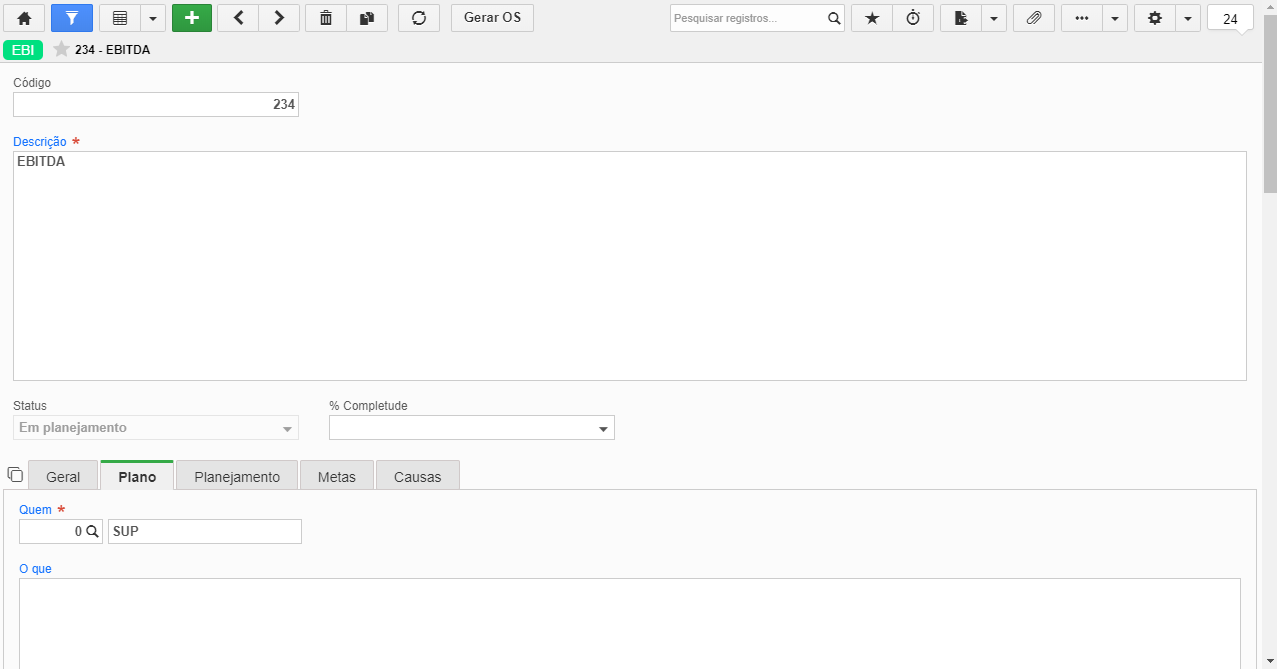The width and height of the screenshot is (1277, 669).
Task: Click the copy tabs icon beside Geral
Action: (15, 474)
